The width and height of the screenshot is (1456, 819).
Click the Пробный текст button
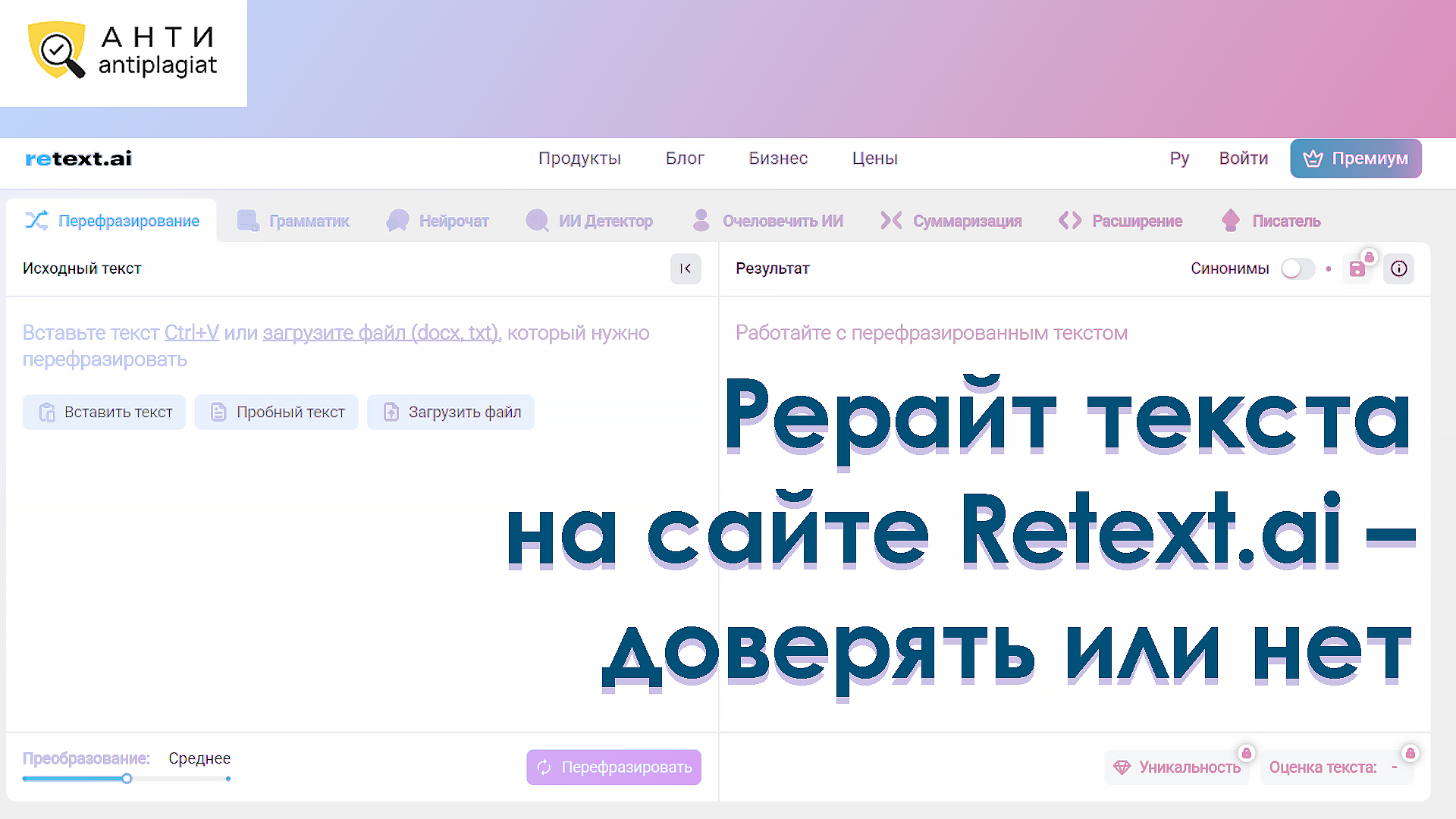point(276,412)
